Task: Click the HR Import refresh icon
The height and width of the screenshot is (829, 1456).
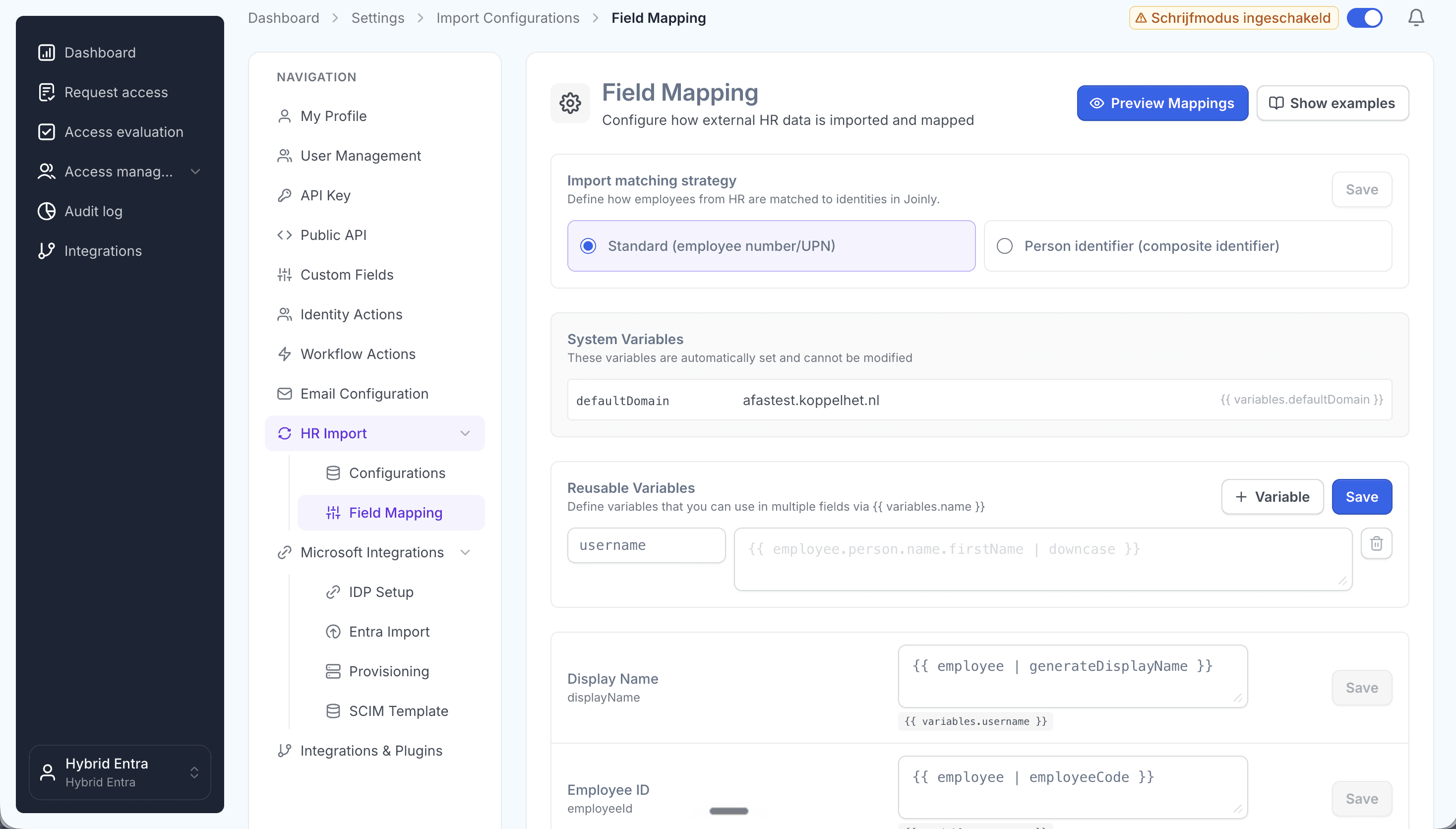Action: tap(284, 433)
